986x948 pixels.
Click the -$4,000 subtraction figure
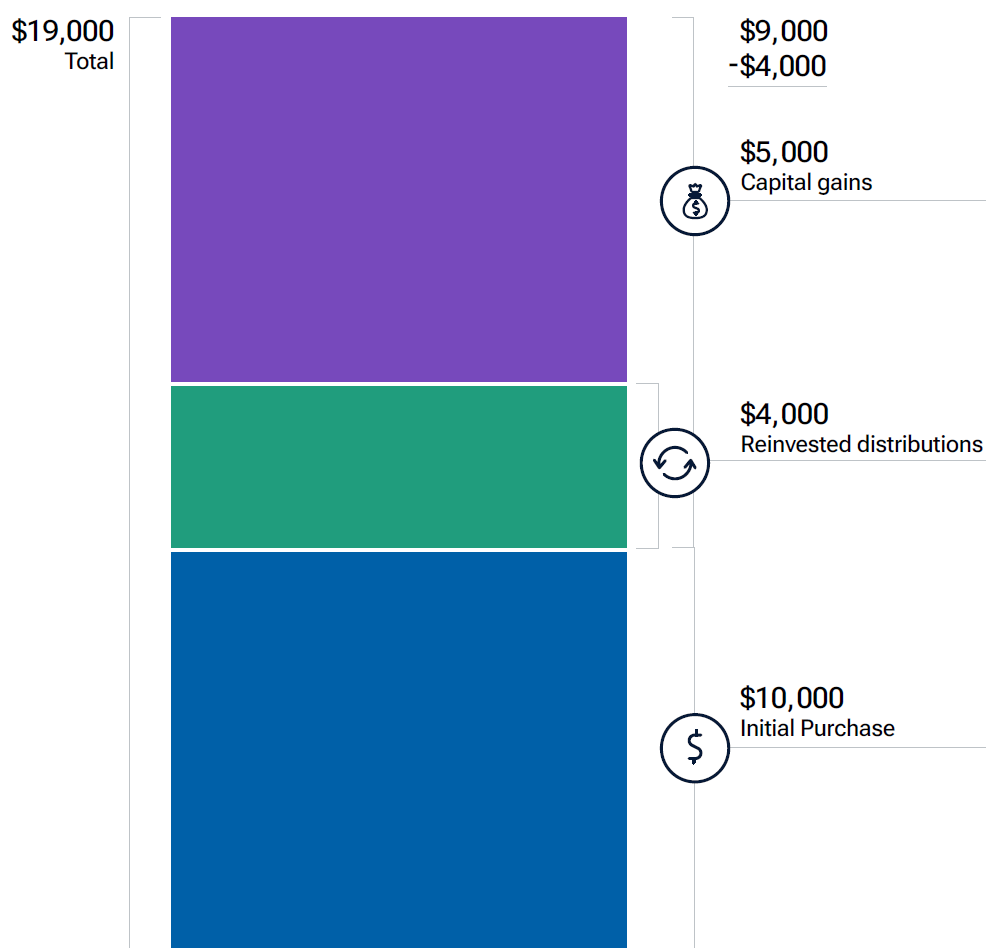click(x=777, y=66)
